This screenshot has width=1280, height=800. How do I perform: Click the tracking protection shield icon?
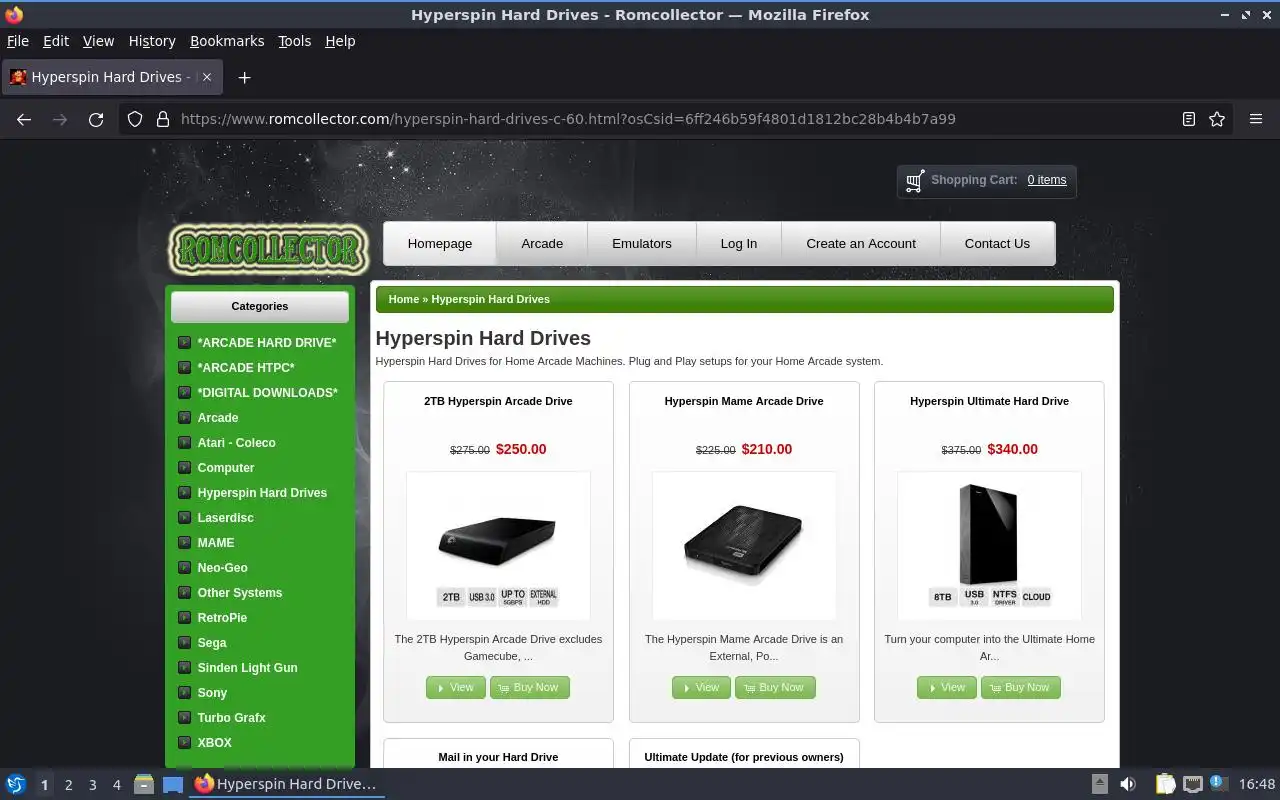pos(135,119)
